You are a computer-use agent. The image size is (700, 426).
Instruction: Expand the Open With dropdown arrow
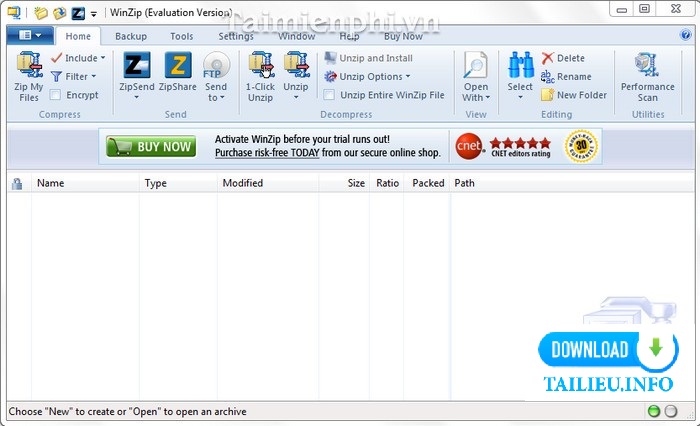(x=488, y=97)
